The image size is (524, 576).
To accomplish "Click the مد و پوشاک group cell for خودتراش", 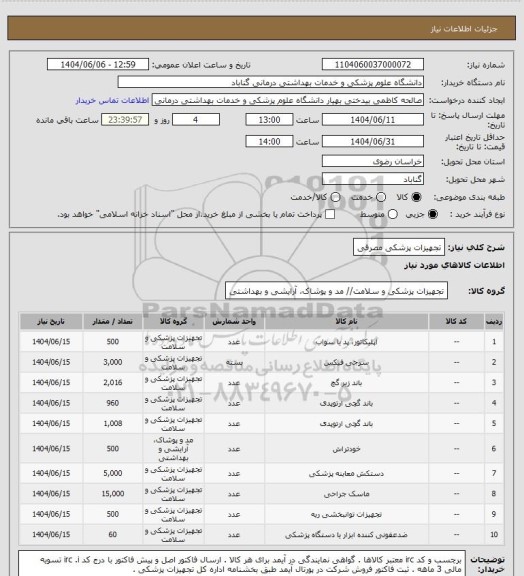I will [x=173, y=449].
